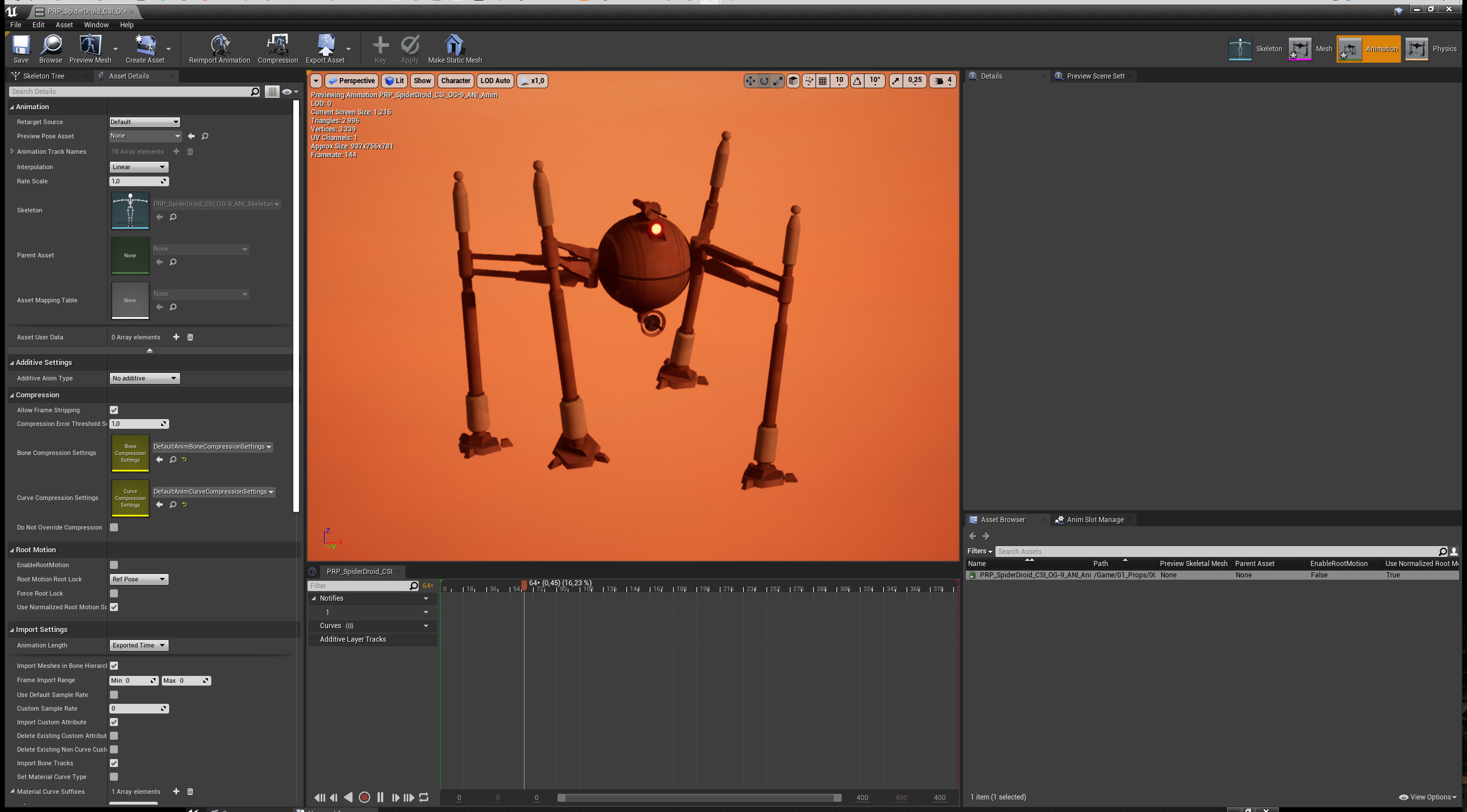
Task: Expand Animation Track Names array
Action: point(12,151)
